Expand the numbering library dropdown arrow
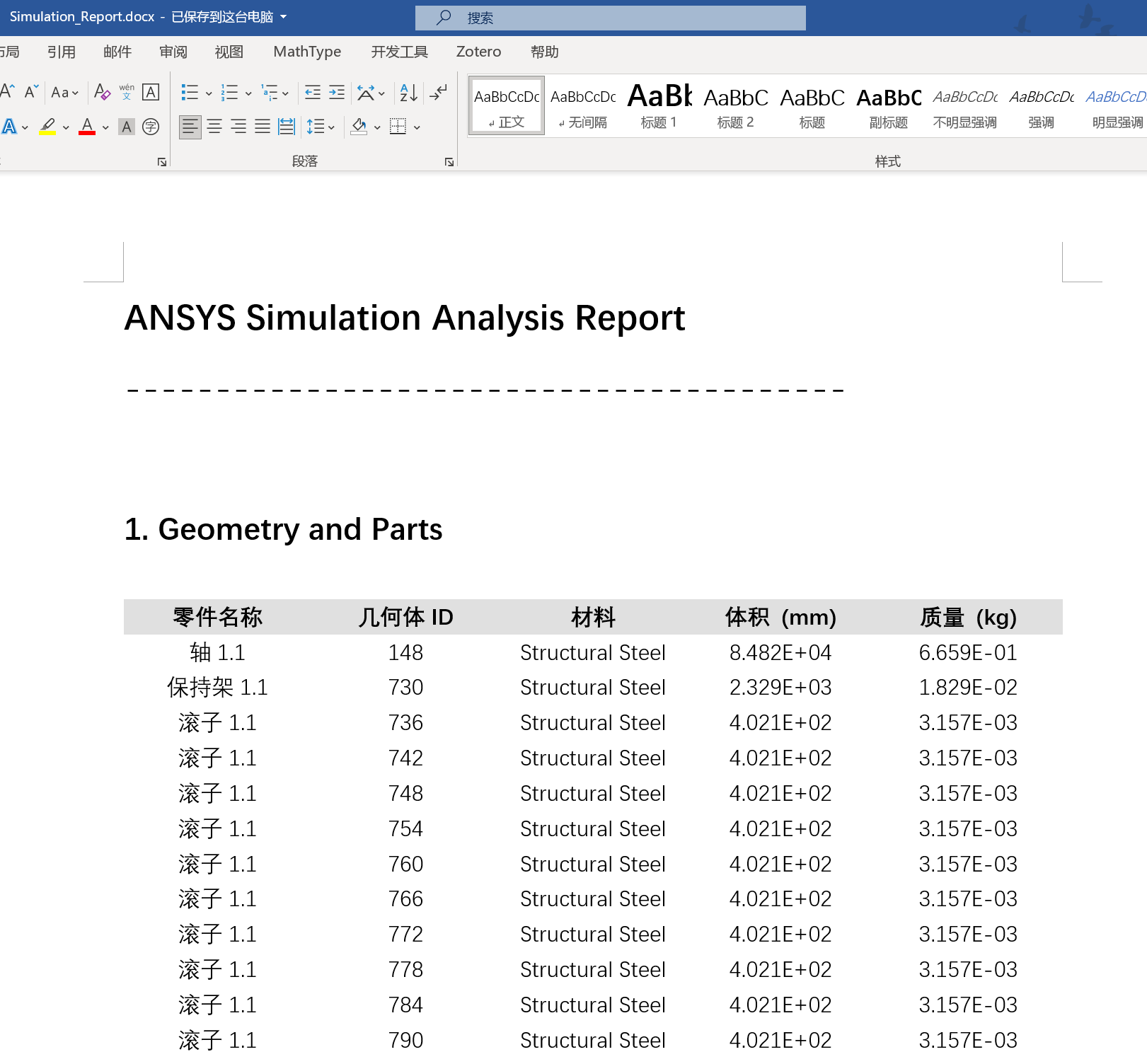 coord(248,93)
